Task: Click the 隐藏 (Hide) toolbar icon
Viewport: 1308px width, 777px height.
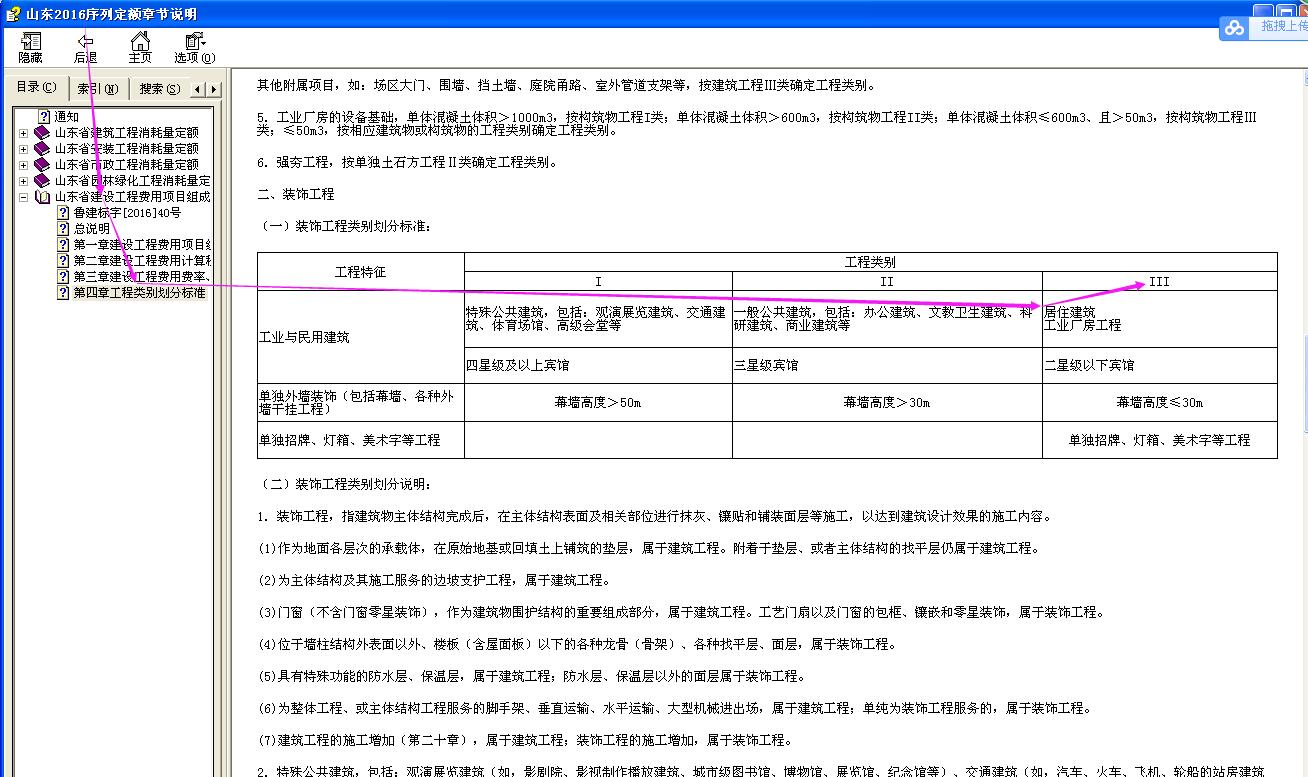Action: [31, 48]
